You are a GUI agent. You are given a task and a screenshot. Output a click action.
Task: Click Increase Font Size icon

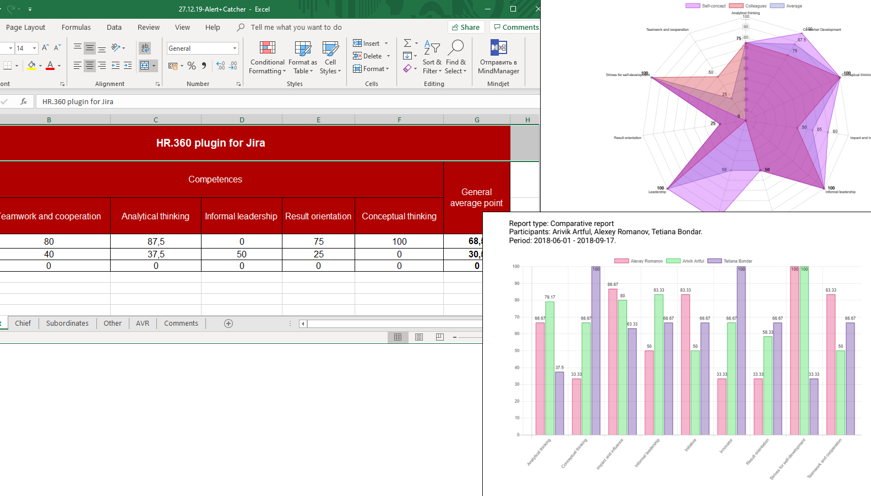point(46,48)
